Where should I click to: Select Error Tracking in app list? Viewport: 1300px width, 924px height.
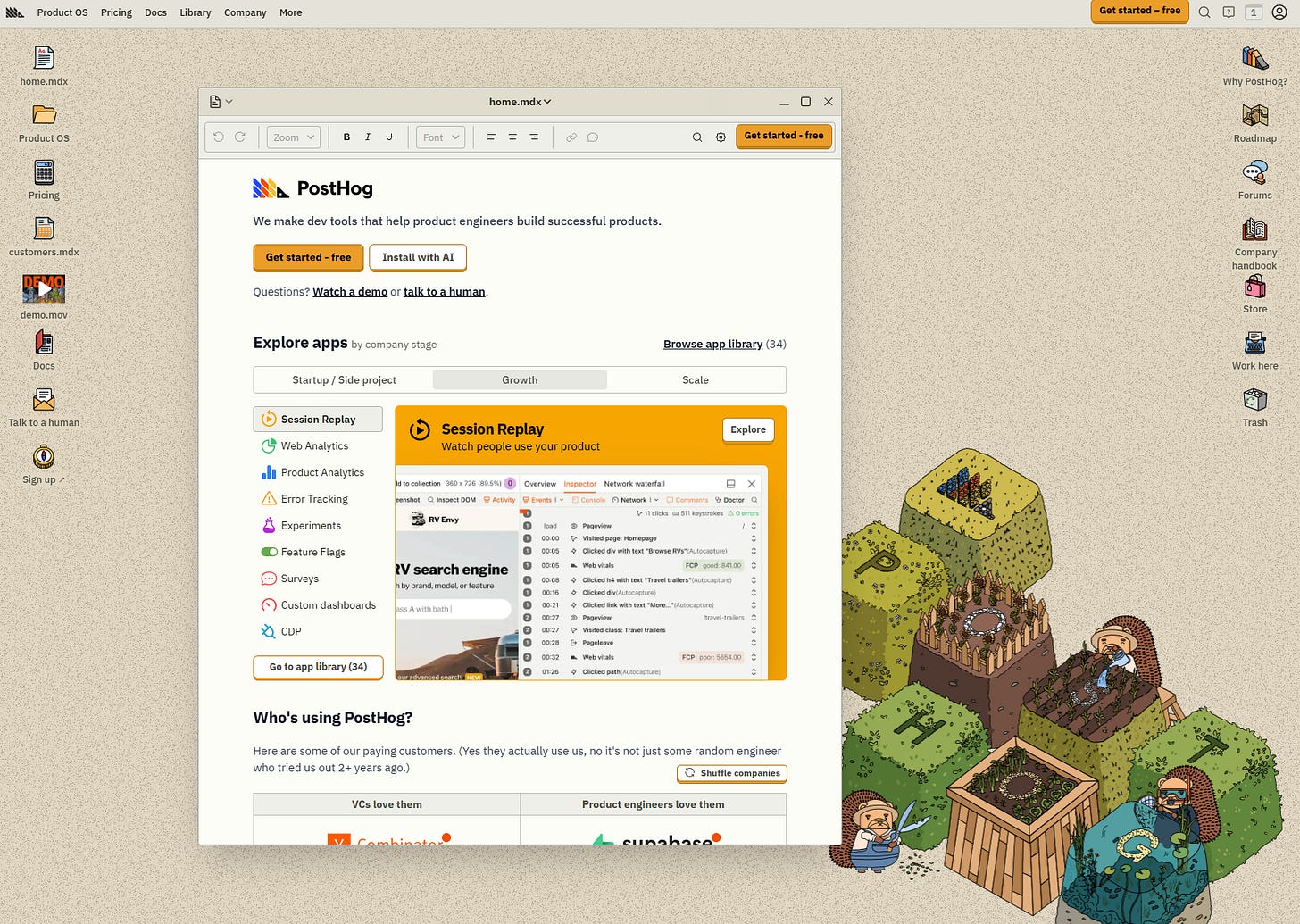click(318, 499)
